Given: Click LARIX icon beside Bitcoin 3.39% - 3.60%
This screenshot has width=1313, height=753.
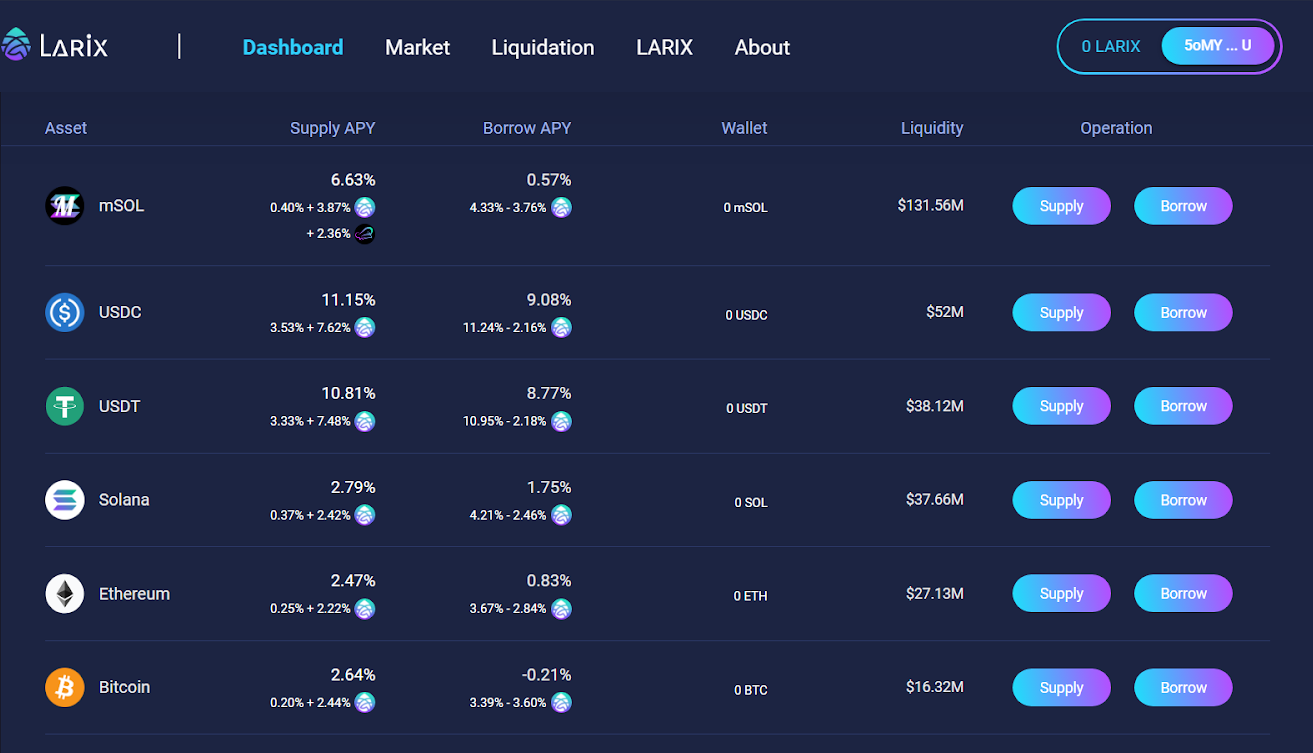Looking at the screenshot, I should [561, 703].
